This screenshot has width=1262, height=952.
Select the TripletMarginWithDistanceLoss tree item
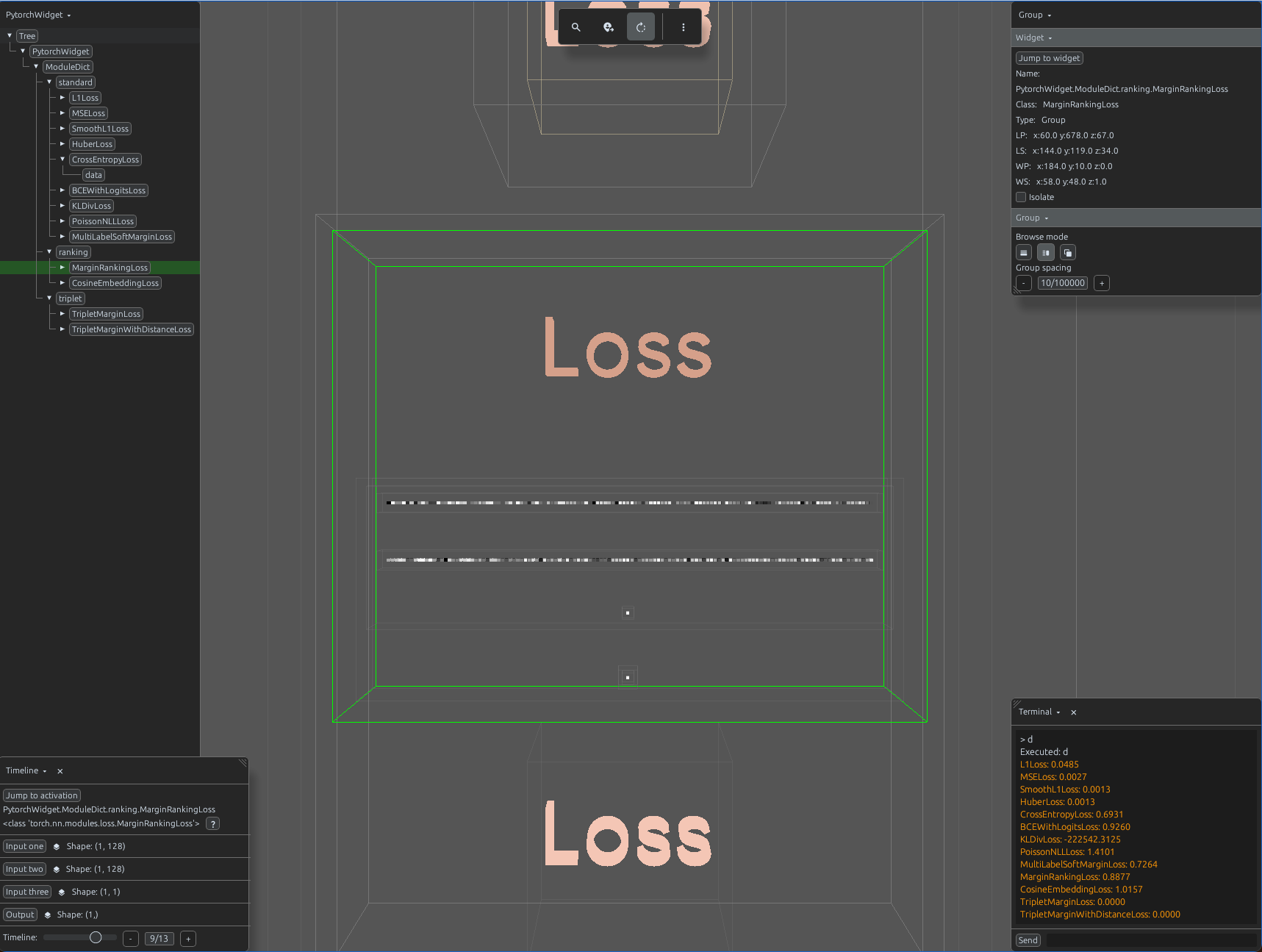point(132,329)
